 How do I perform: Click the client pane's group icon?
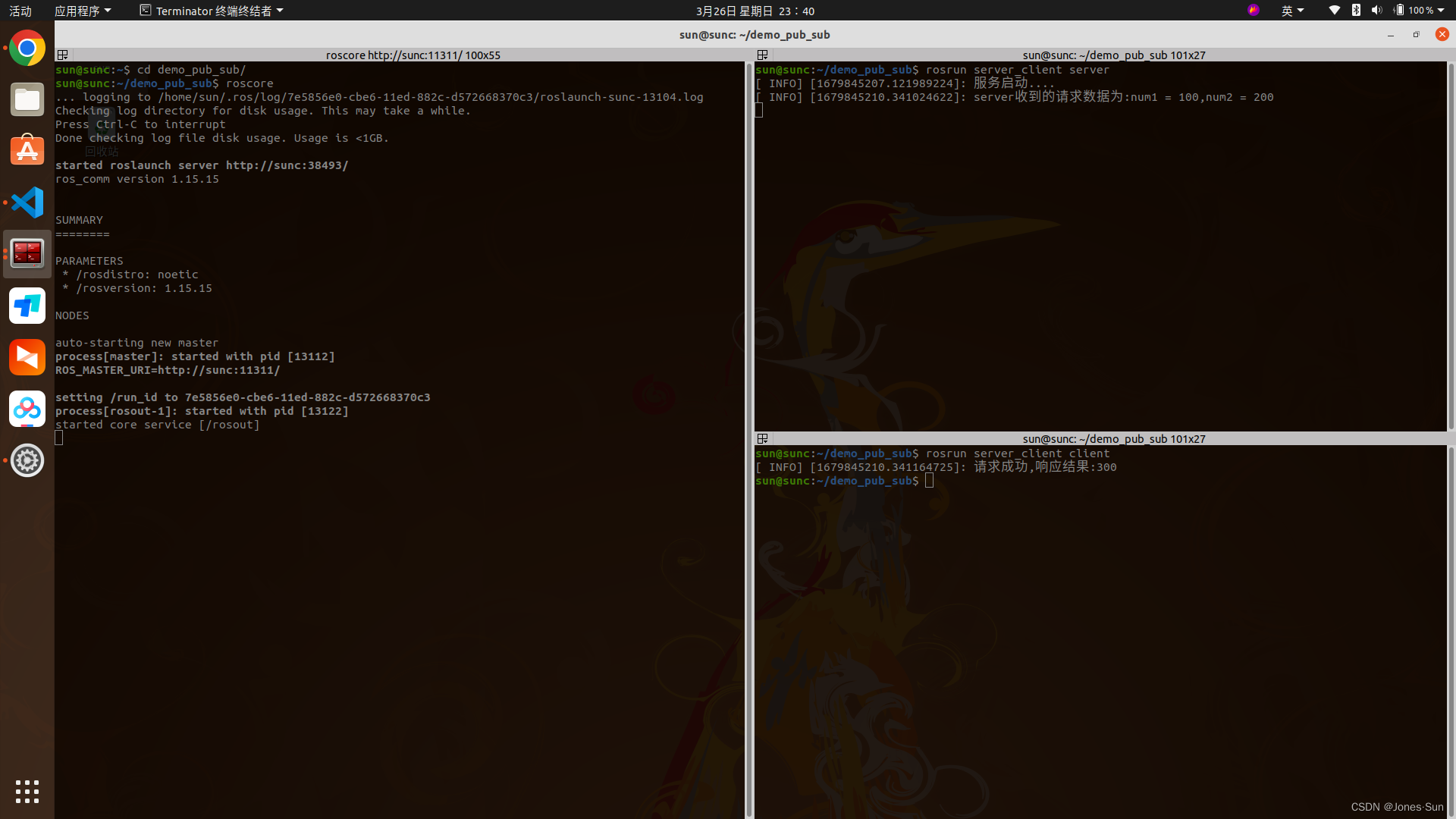(763, 439)
